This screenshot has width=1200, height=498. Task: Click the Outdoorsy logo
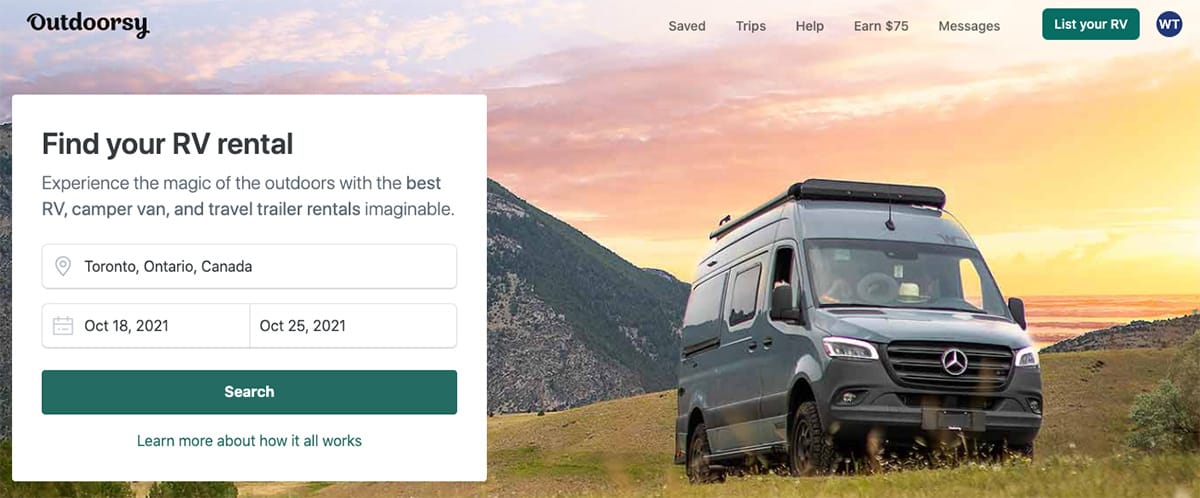88,24
